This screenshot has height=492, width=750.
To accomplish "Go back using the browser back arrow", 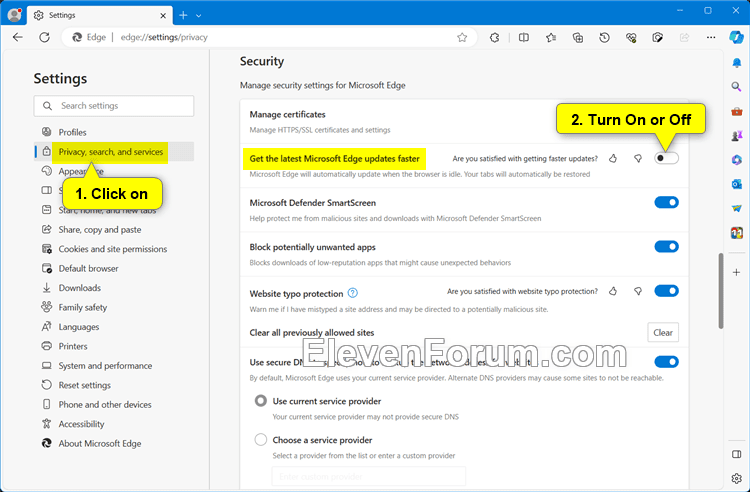I will coord(18,37).
